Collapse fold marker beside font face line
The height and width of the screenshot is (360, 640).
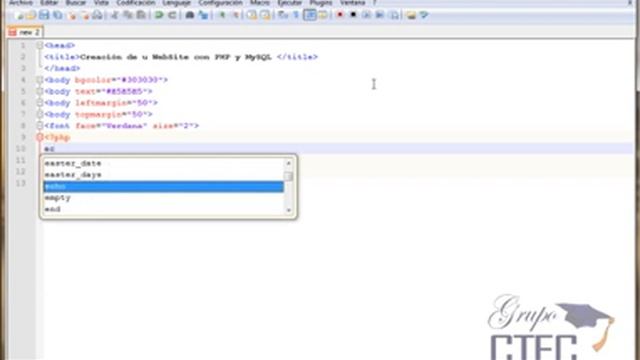point(40,125)
